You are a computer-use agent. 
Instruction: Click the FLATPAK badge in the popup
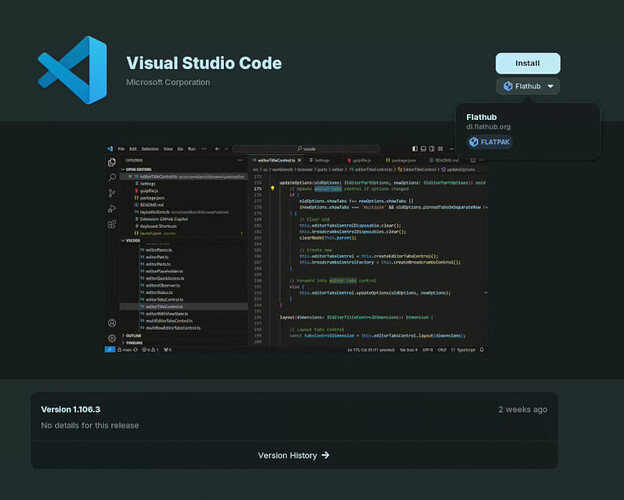point(489,142)
